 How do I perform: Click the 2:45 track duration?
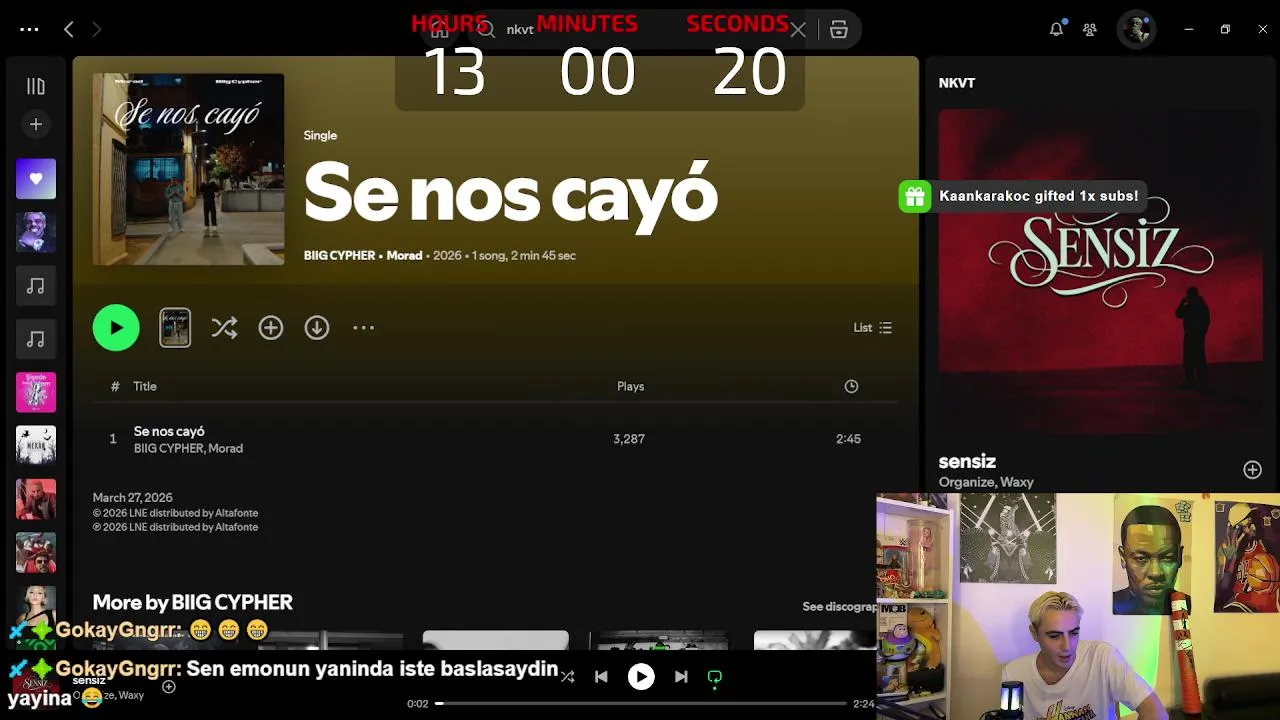point(848,439)
